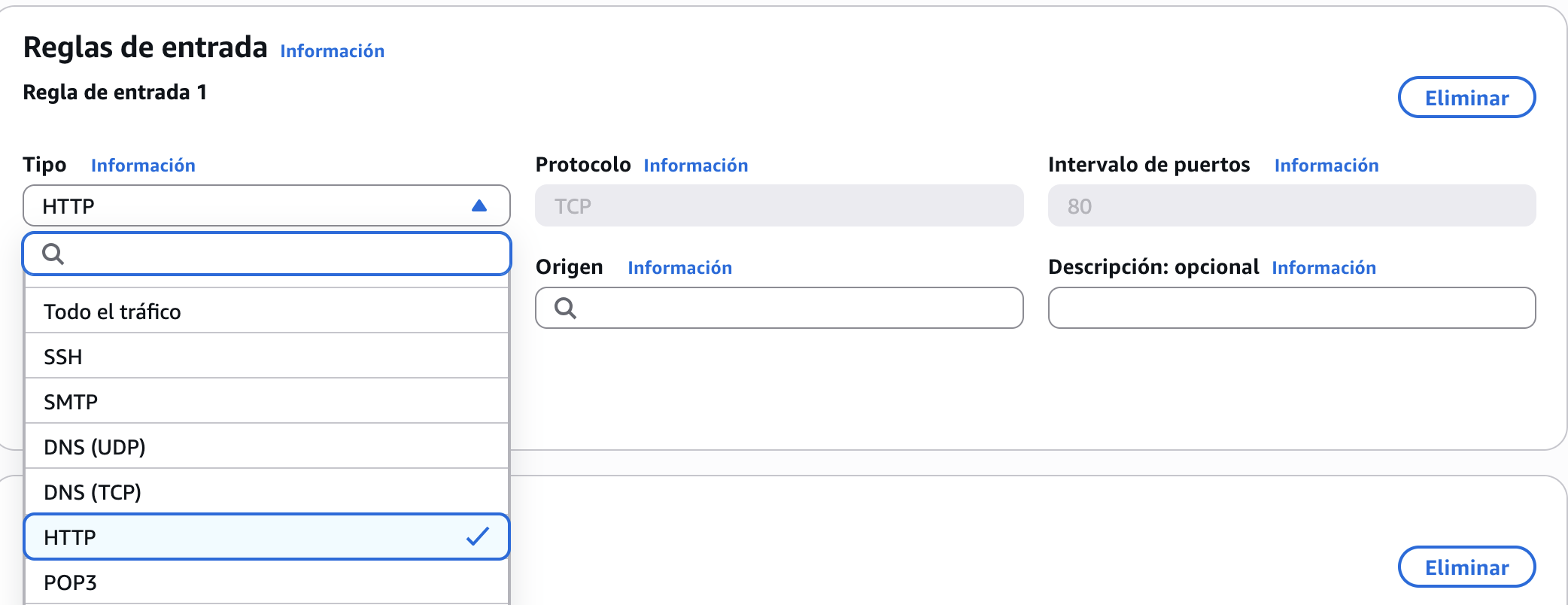The width and height of the screenshot is (1568, 605).
Task: Open Información link next to Protocolo
Action: coord(695,166)
